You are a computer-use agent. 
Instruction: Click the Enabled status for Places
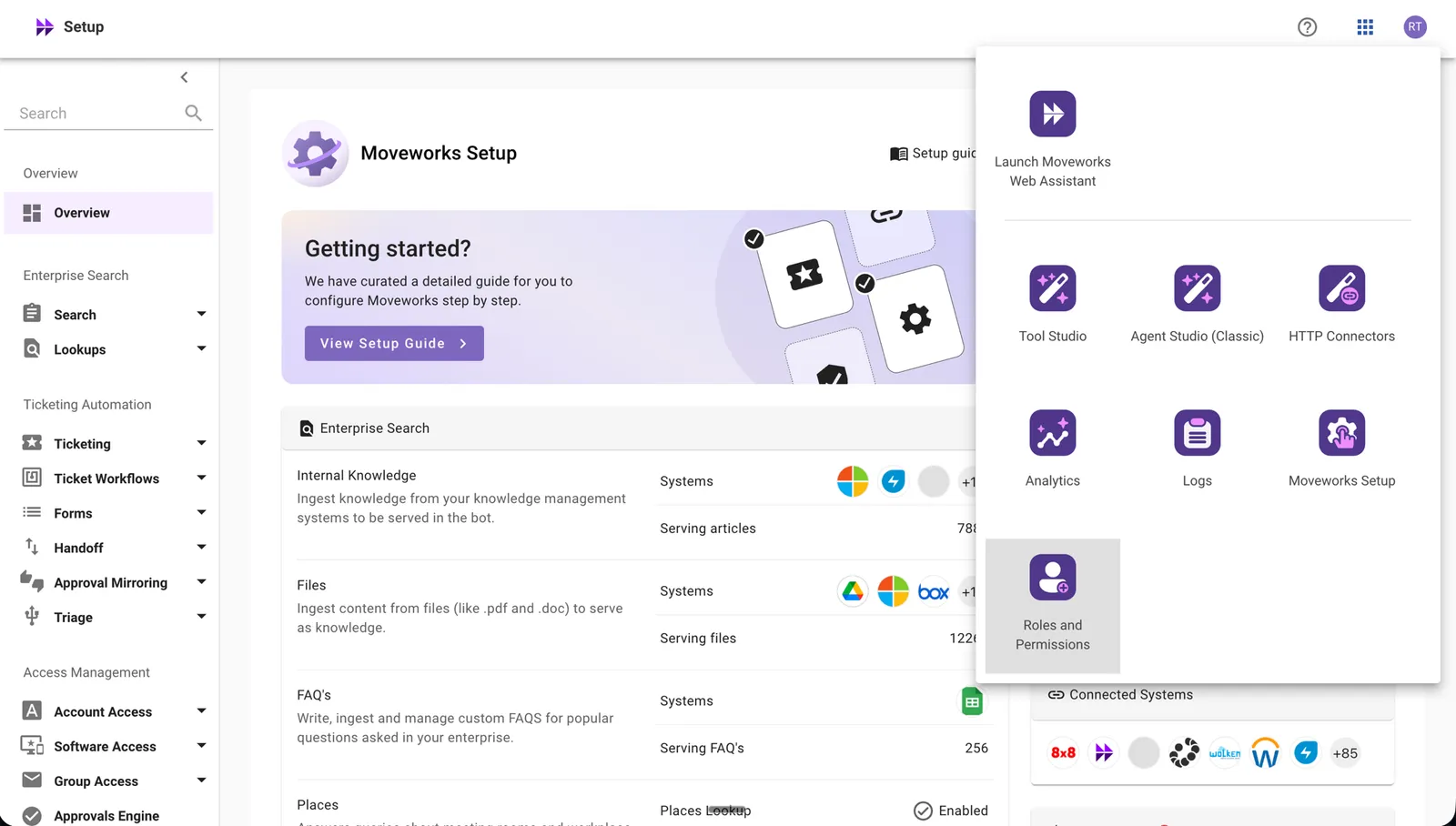pyautogui.click(x=951, y=811)
